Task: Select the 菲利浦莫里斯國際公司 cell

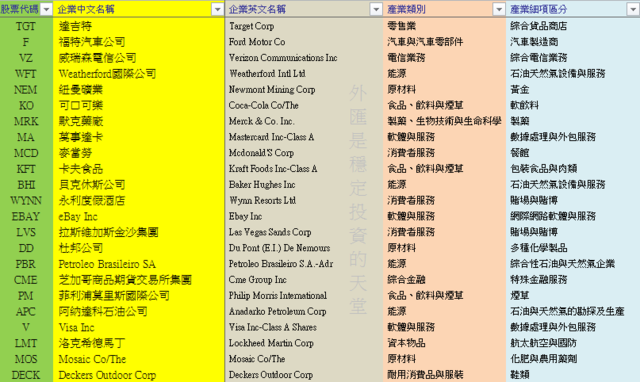Action: pos(139,295)
